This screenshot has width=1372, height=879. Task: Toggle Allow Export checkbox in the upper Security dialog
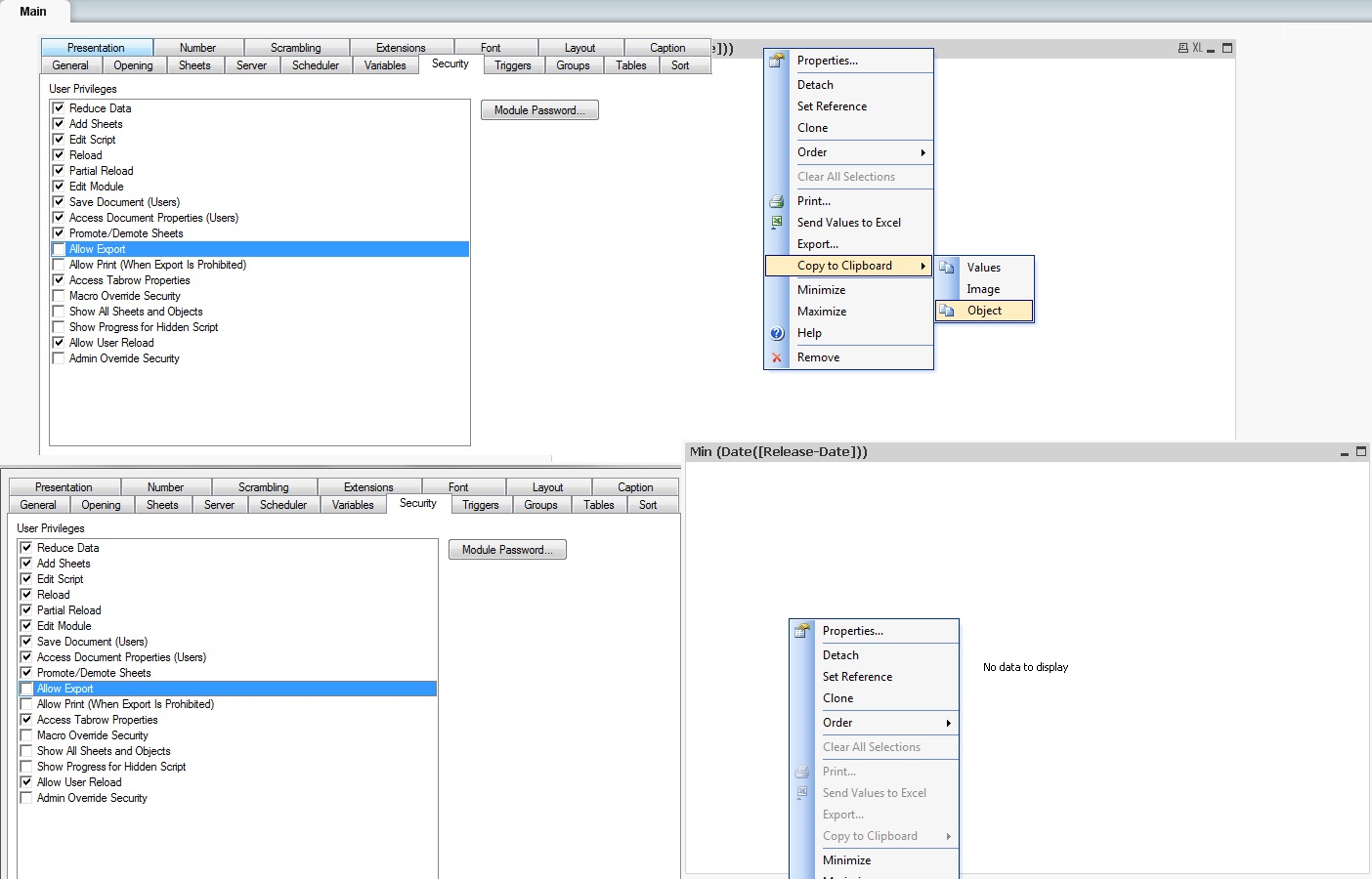coord(59,249)
